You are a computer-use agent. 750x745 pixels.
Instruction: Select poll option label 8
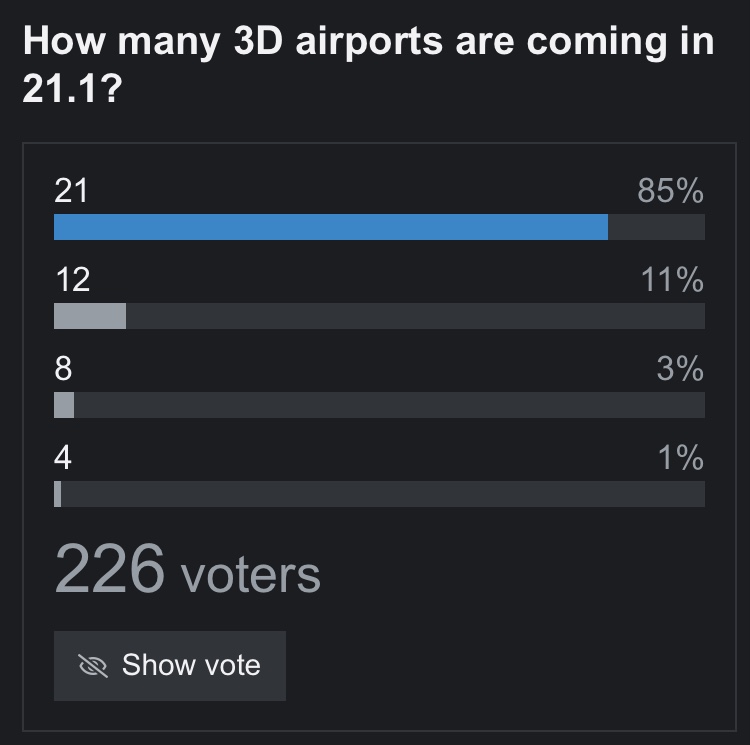tap(63, 368)
